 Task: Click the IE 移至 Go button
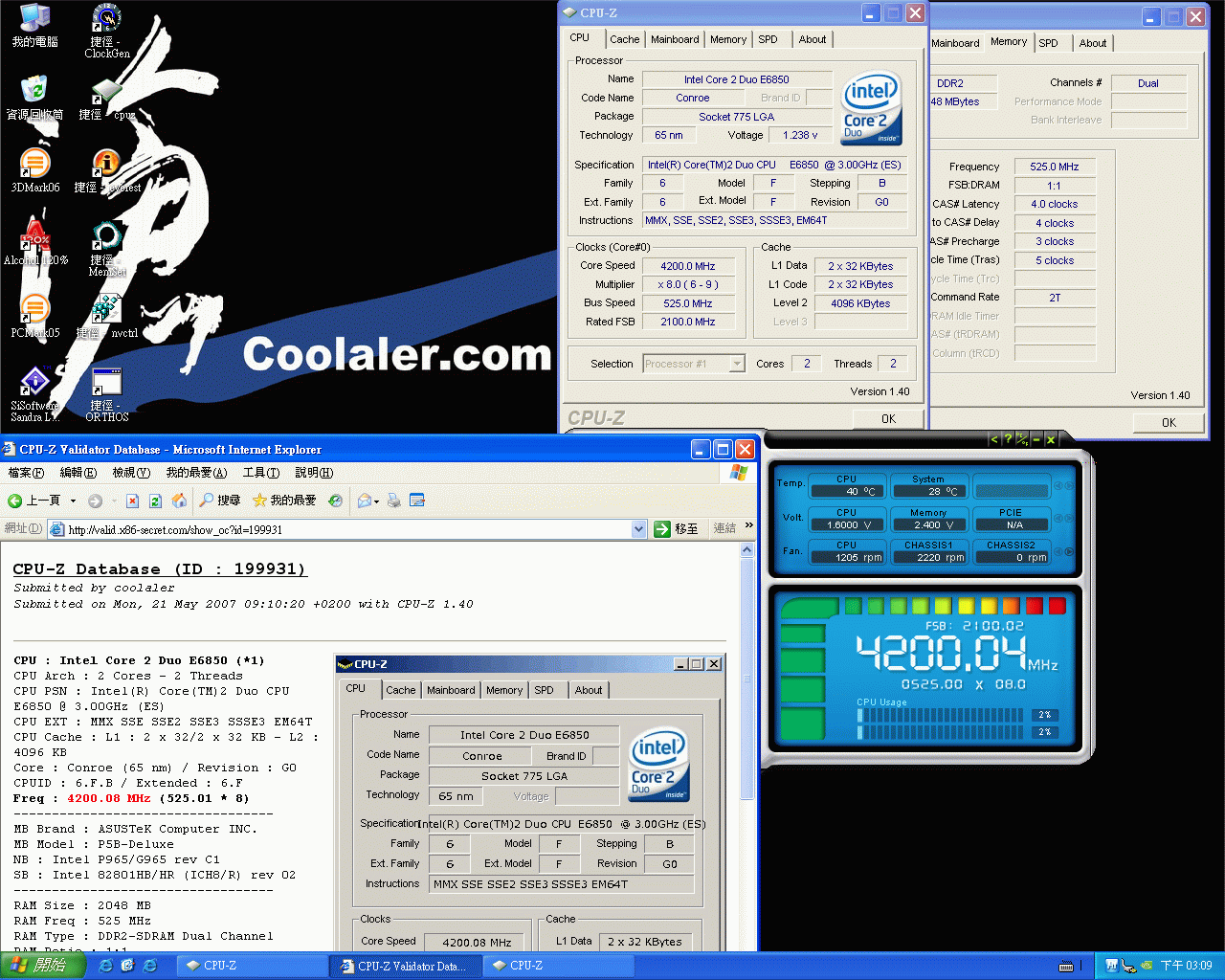[x=676, y=528]
